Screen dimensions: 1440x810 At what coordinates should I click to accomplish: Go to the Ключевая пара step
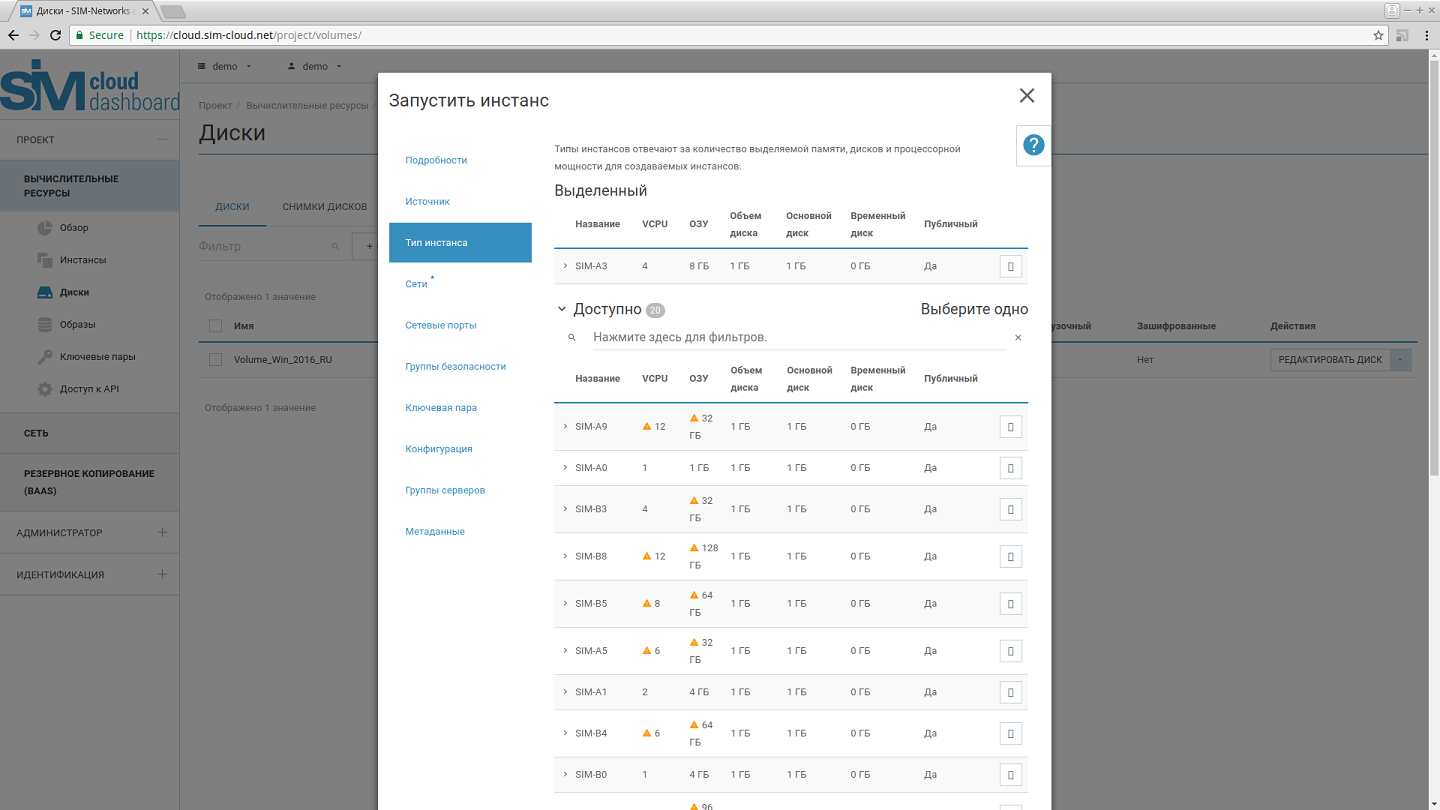pos(440,408)
